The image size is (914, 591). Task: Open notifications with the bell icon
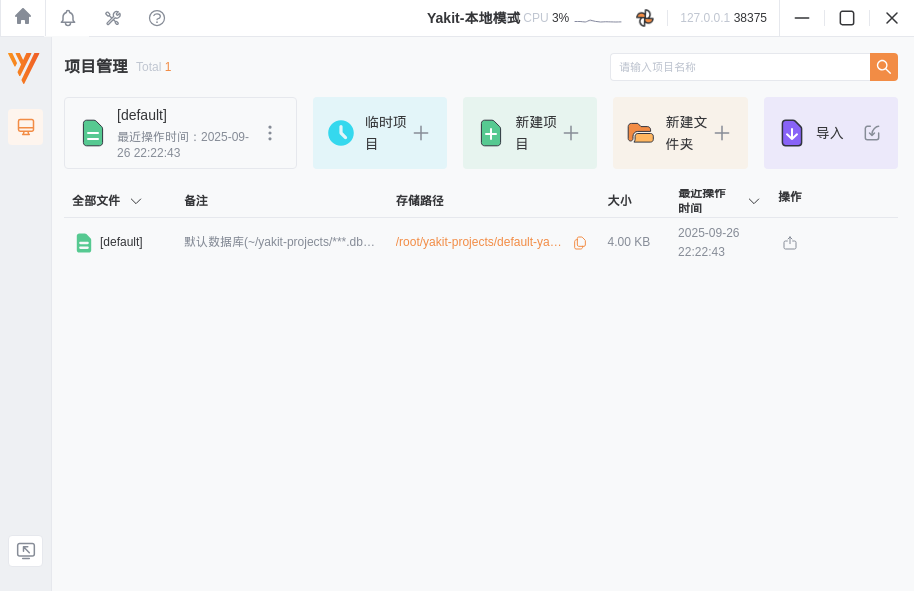67,17
